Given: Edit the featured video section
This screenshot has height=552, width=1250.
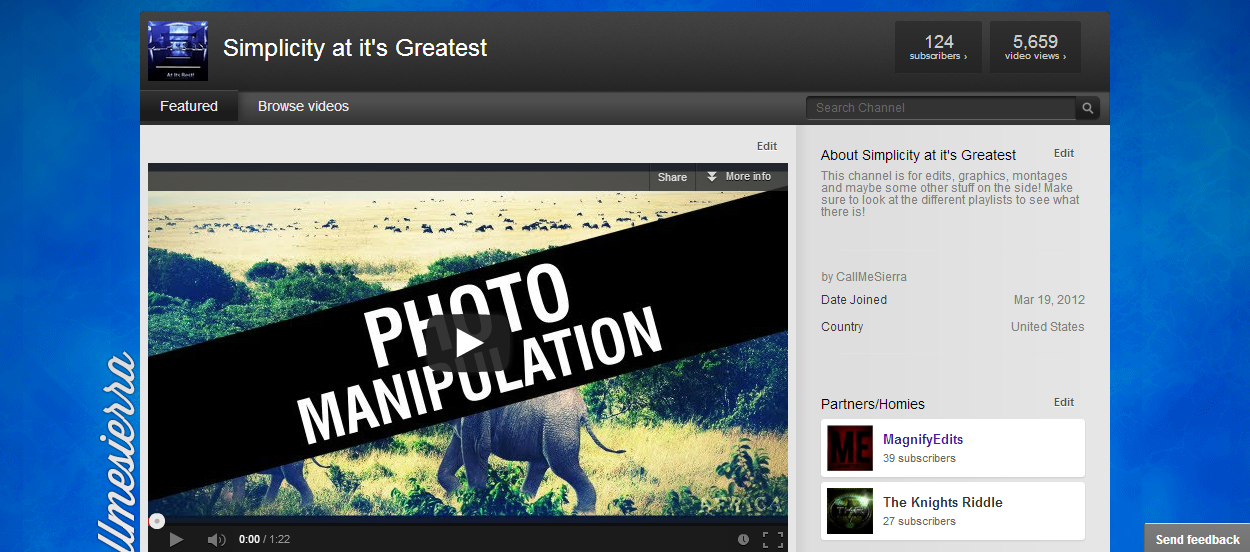Looking at the screenshot, I should (x=767, y=146).
